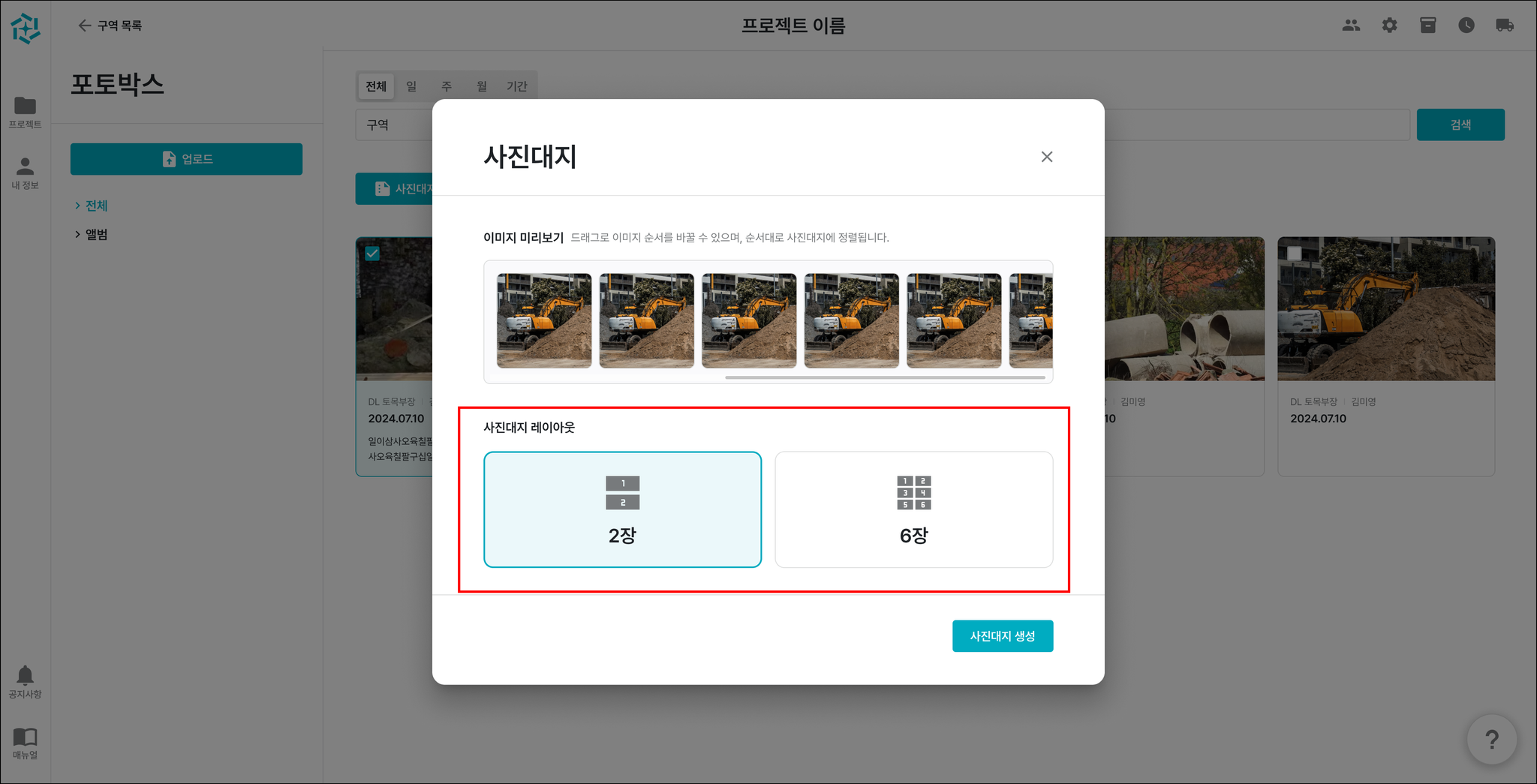Expand the 전체 tree item

[91, 206]
